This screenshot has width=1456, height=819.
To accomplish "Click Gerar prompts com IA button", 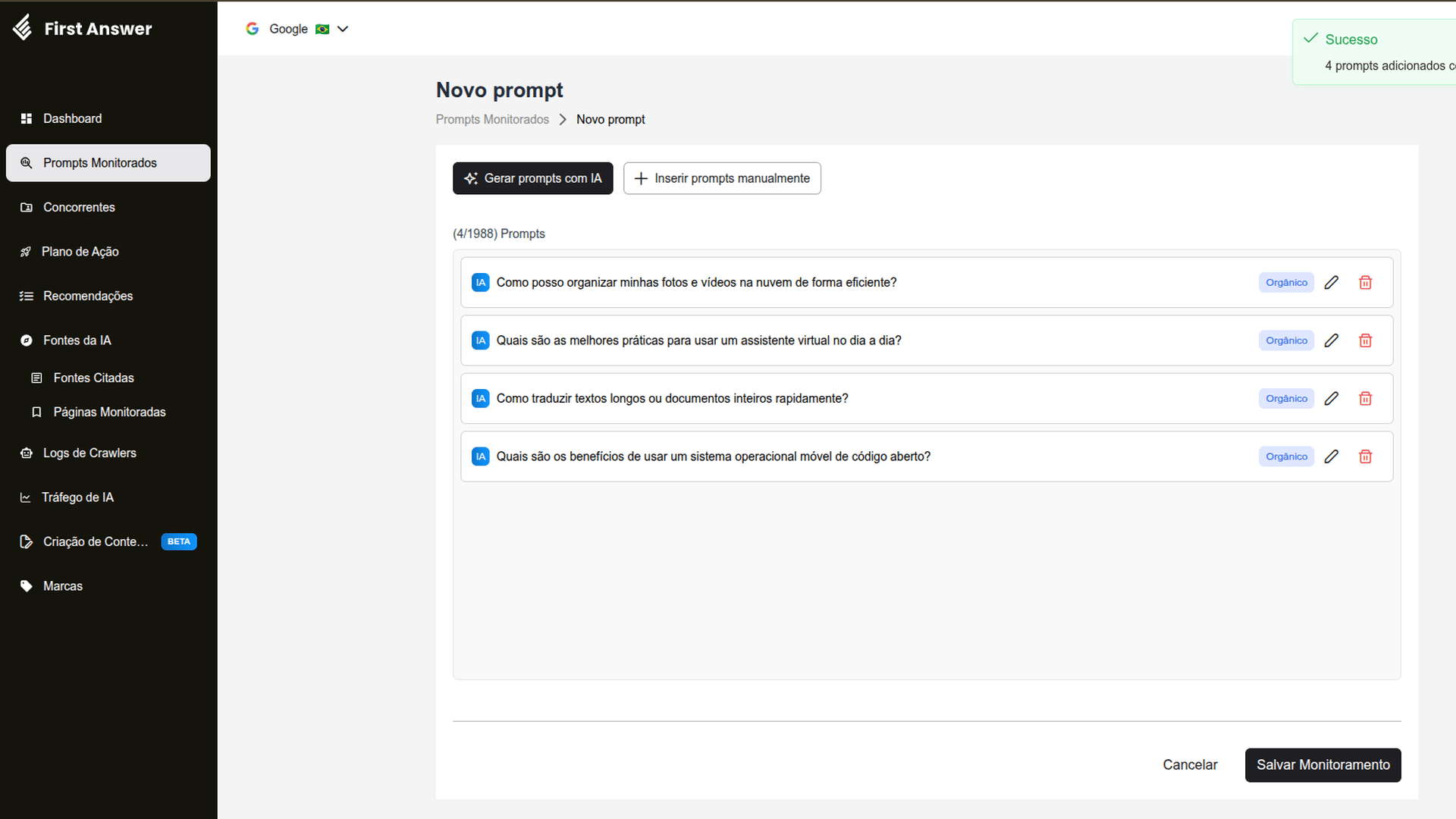I will (x=533, y=178).
